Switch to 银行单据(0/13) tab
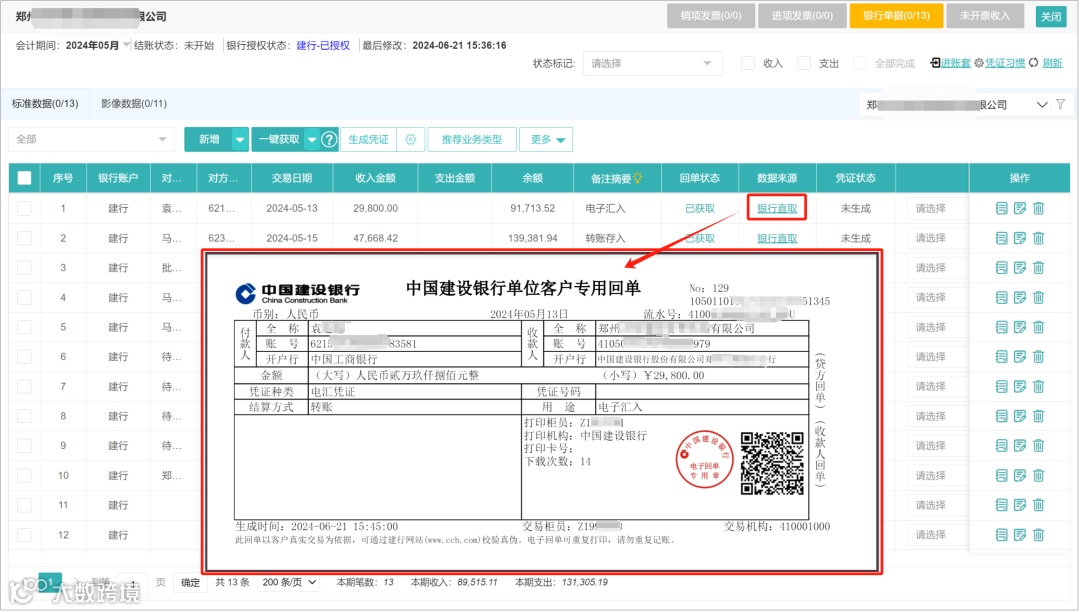Image resolution: width=1080 pixels, height=612 pixels. (x=896, y=15)
